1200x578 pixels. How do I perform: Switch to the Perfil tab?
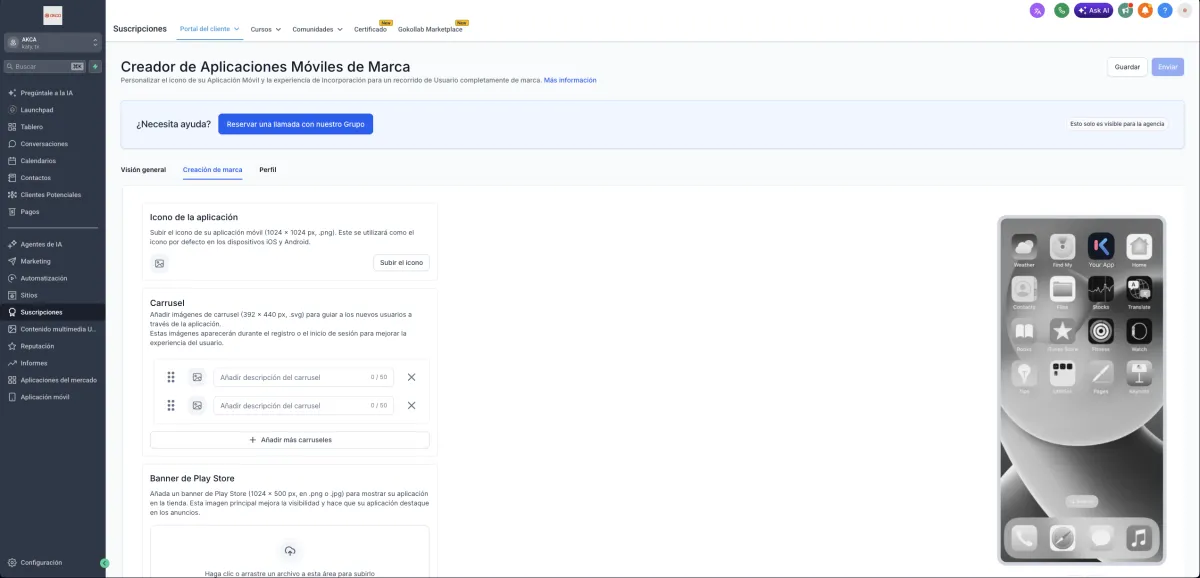tap(268, 170)
